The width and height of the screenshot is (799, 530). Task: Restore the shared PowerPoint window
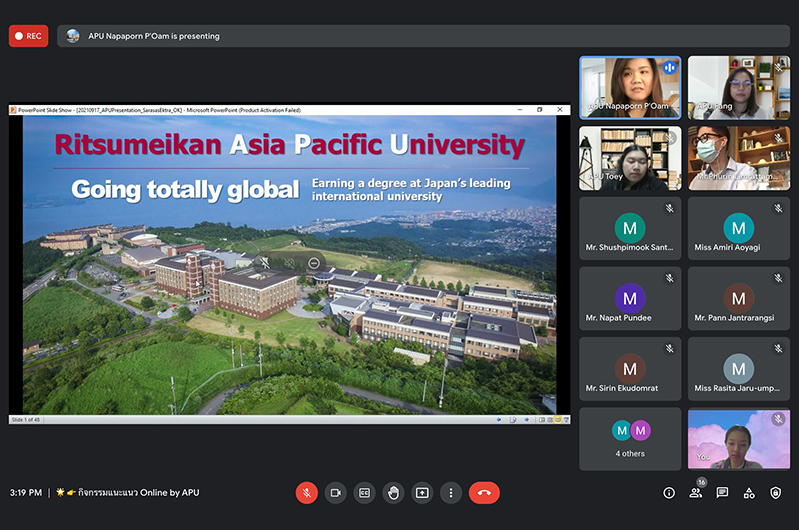pyautogui.click(x=540, y=110)
